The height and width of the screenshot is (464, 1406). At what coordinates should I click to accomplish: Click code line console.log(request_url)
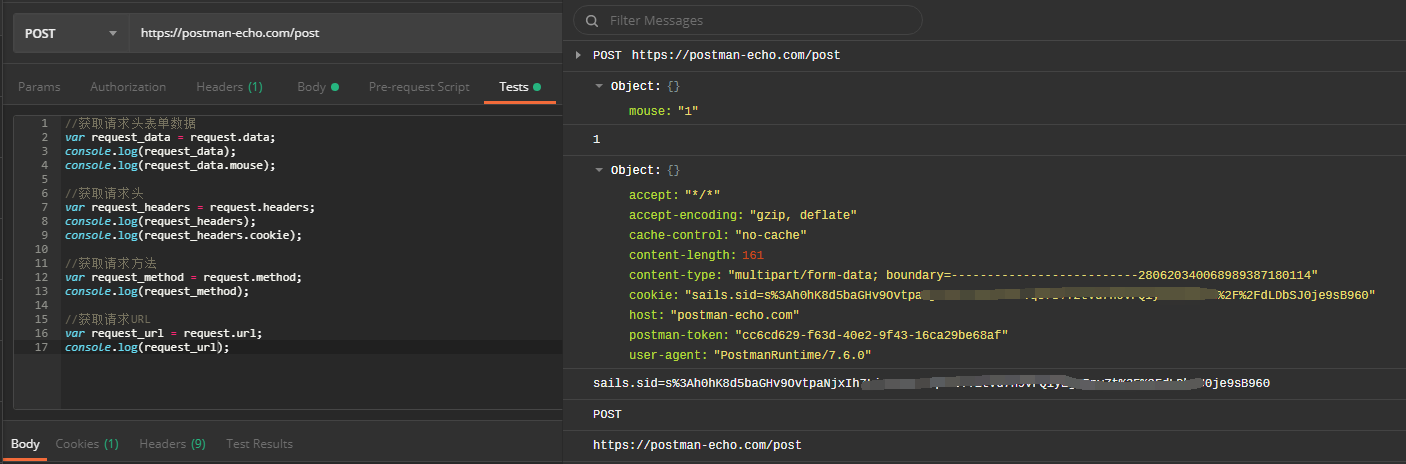(x=147, y=347)
